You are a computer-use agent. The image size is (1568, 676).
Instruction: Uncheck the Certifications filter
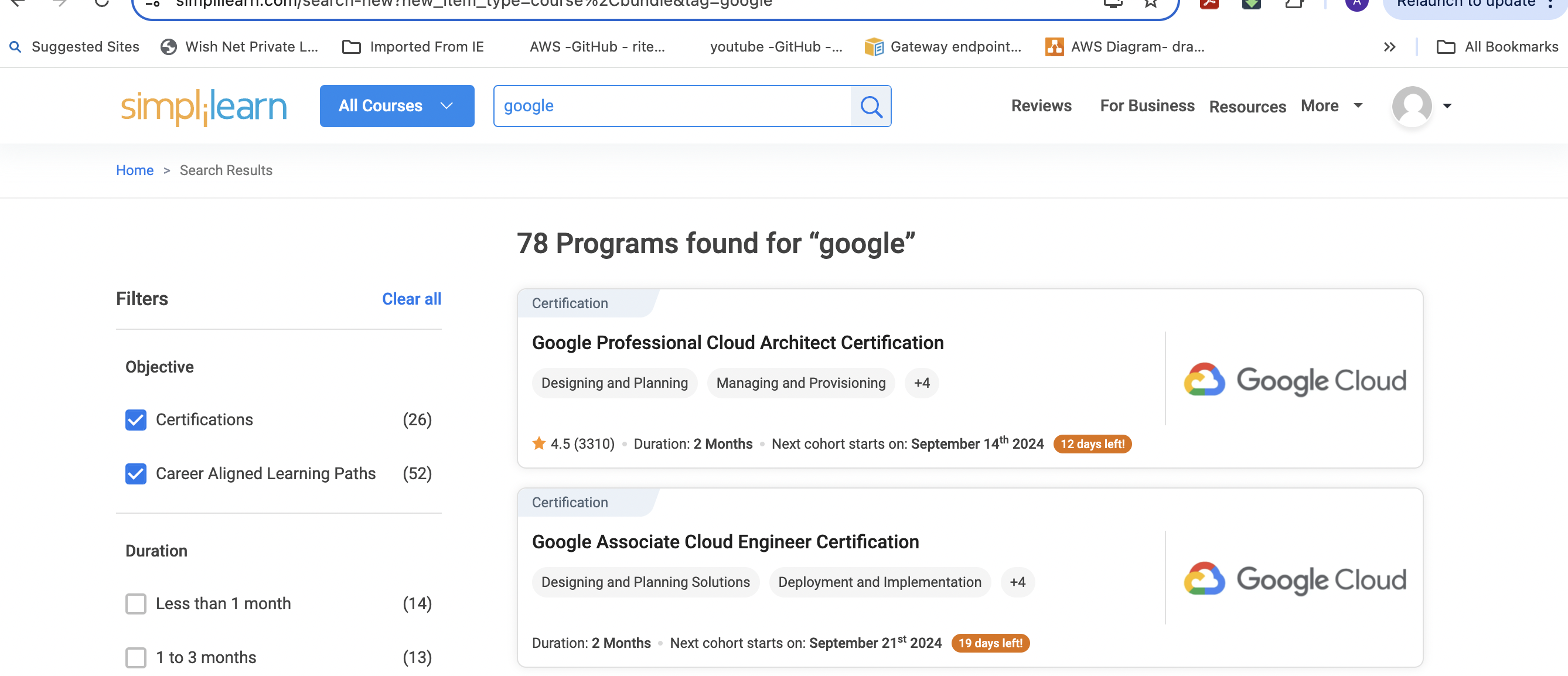click(136, 420)
